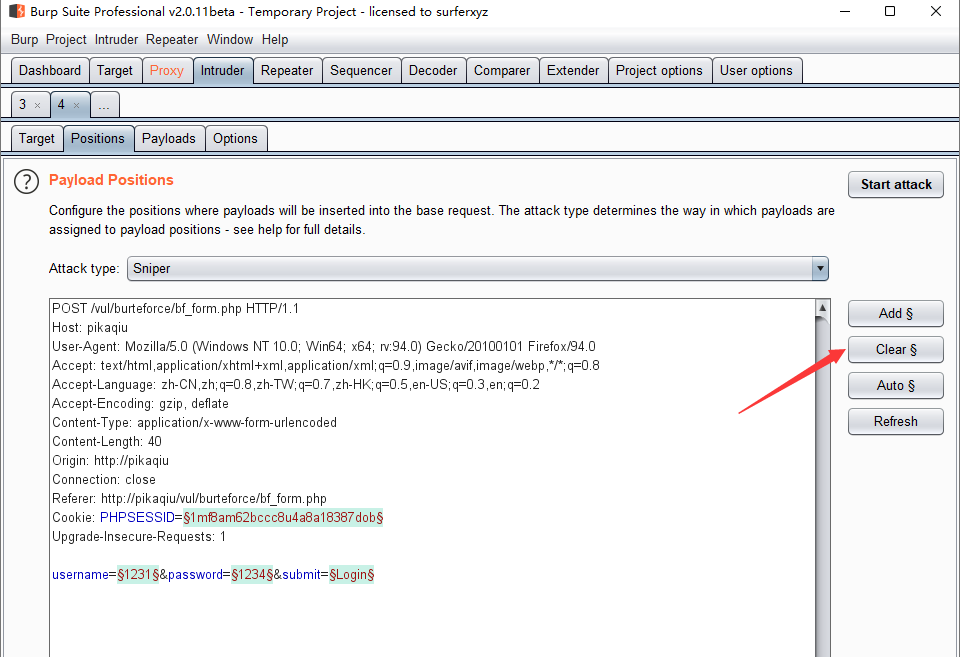The width and height of the screenshot is (960, 657).
Task: Click the Add § button
Action: coord(896,313)
